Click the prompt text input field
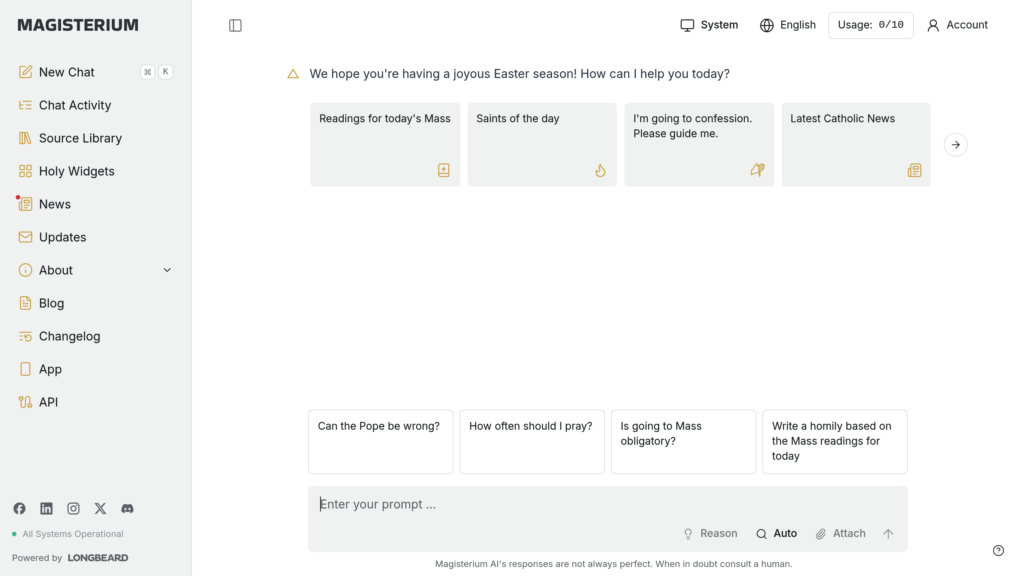The image size is (1024, 576). point(600,505)
